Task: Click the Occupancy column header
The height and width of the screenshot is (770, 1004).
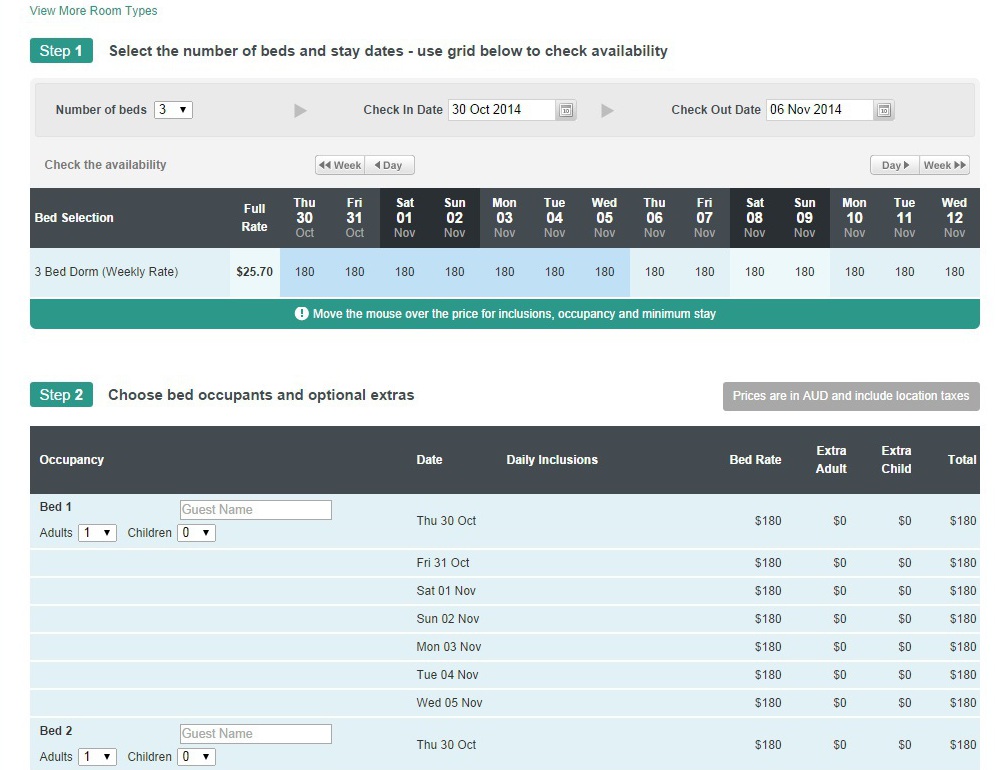Action: click(72, 460)
